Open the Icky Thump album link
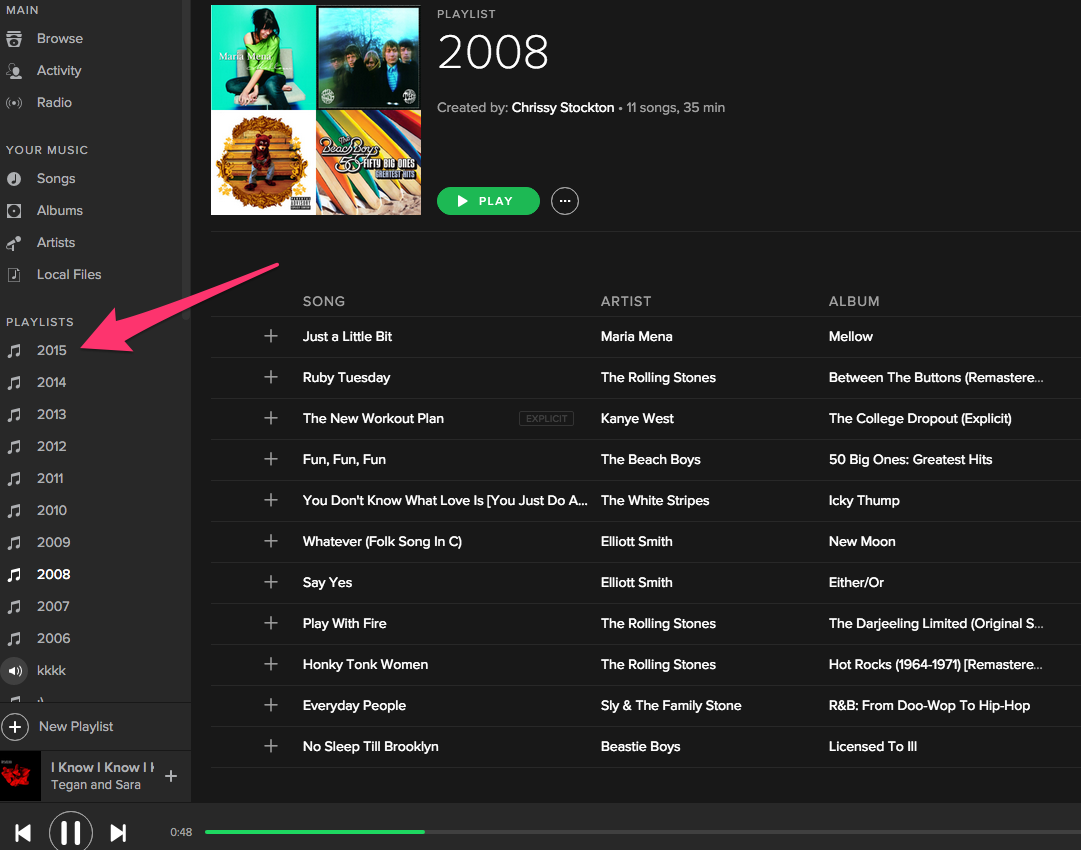 point(864,500)
